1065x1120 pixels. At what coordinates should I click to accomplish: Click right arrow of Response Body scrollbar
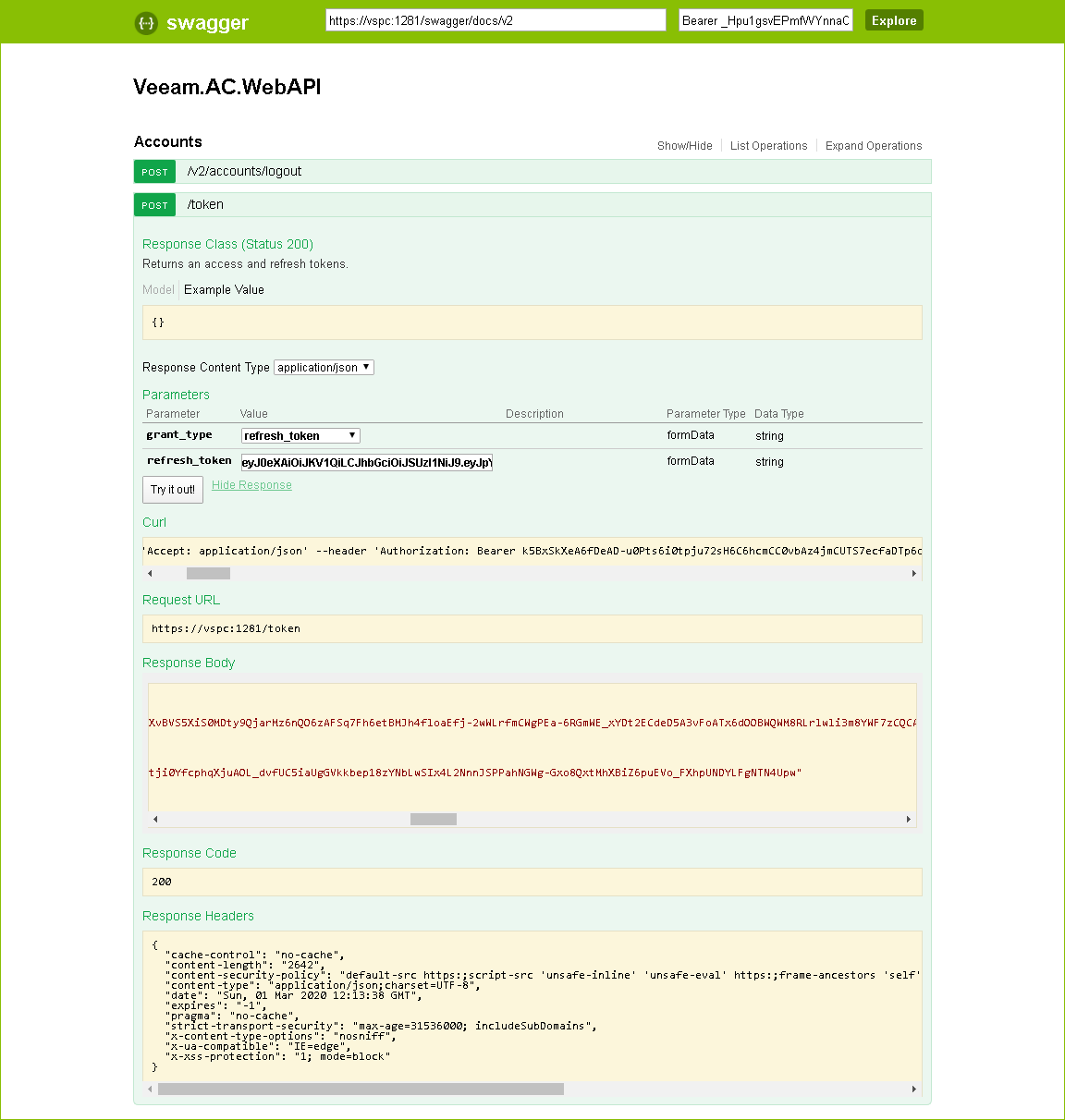(x=909, y=819)
